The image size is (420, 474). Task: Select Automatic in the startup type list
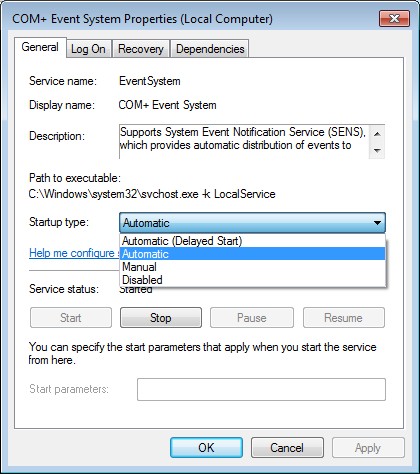point(252,254)
